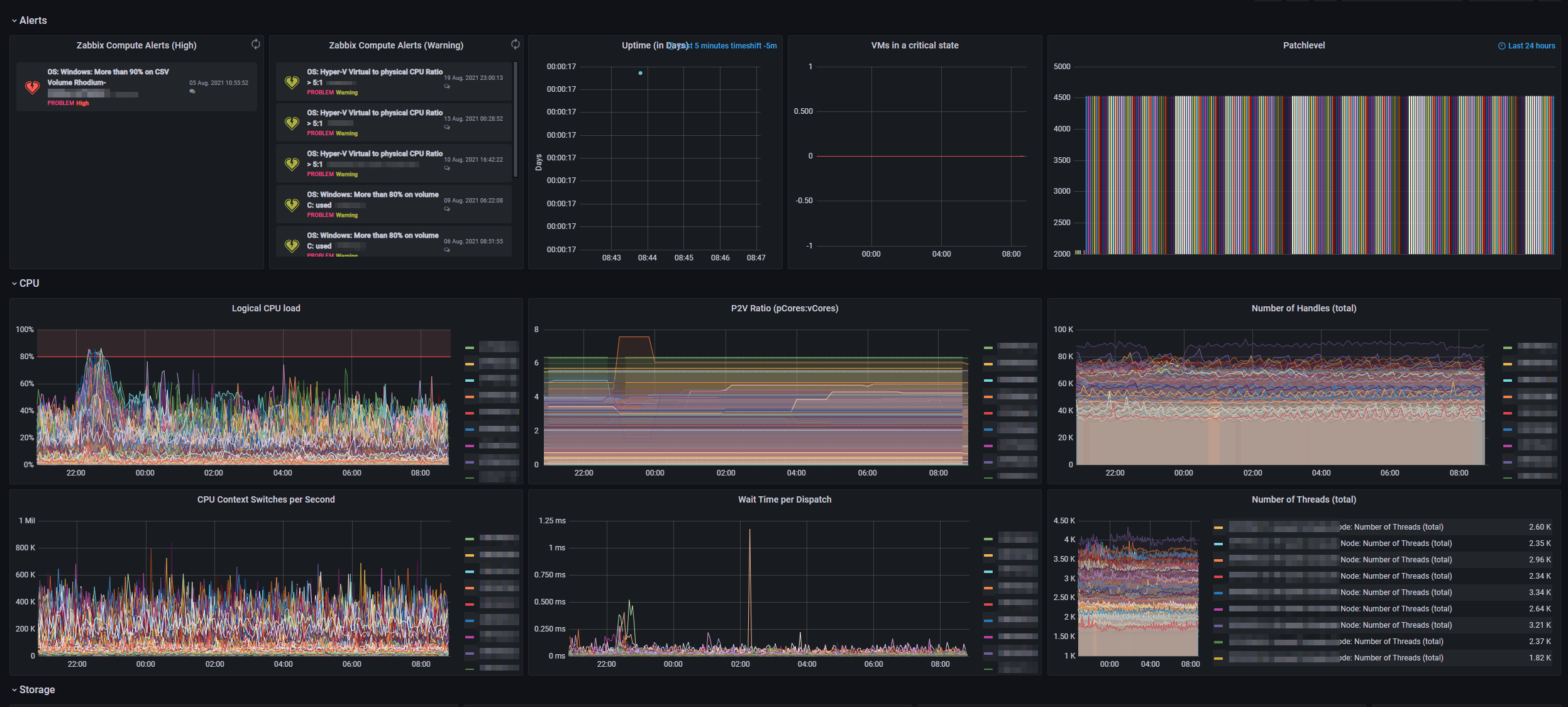
Task: Click the scrollbar in Warning alerts list
Action: click(x=516, y=118)
